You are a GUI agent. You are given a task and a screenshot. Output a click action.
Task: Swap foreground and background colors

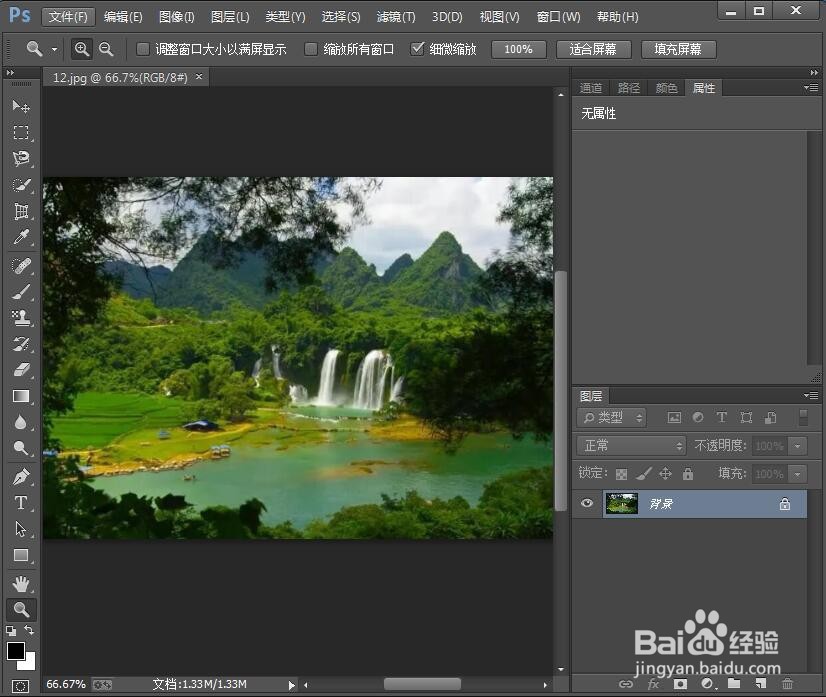29,630
